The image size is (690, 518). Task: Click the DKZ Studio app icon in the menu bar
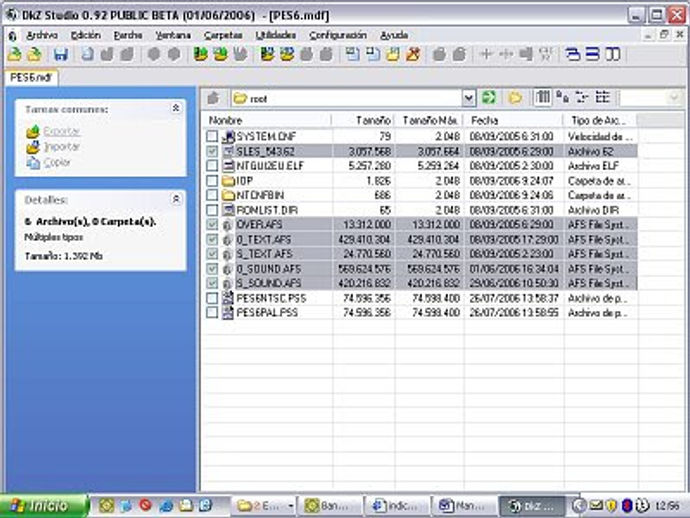pyautogui.click(x=13, y=36)
